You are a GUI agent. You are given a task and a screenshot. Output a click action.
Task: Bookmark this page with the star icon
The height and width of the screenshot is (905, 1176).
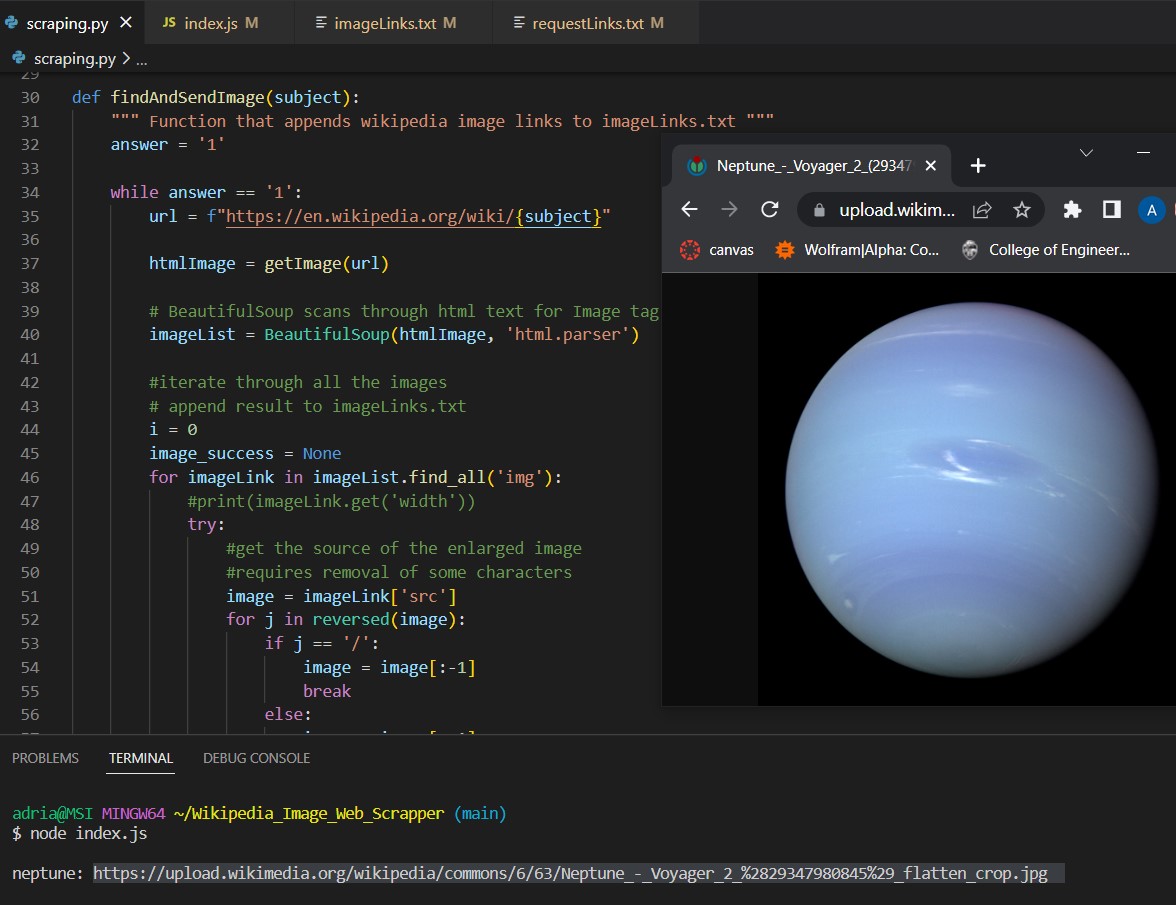click(x=1021, y=210)
